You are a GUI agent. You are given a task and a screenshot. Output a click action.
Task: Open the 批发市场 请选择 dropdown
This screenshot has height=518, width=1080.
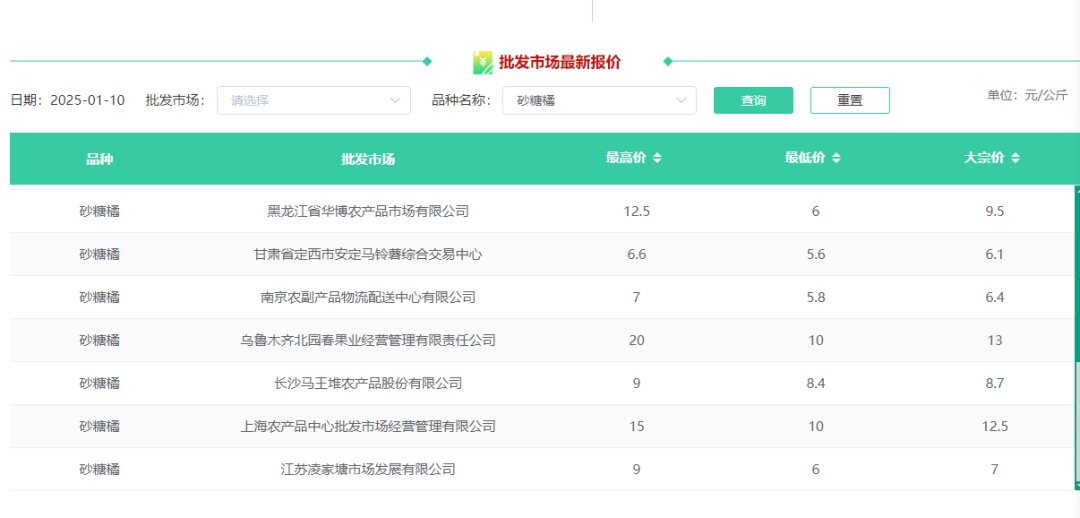313,100
